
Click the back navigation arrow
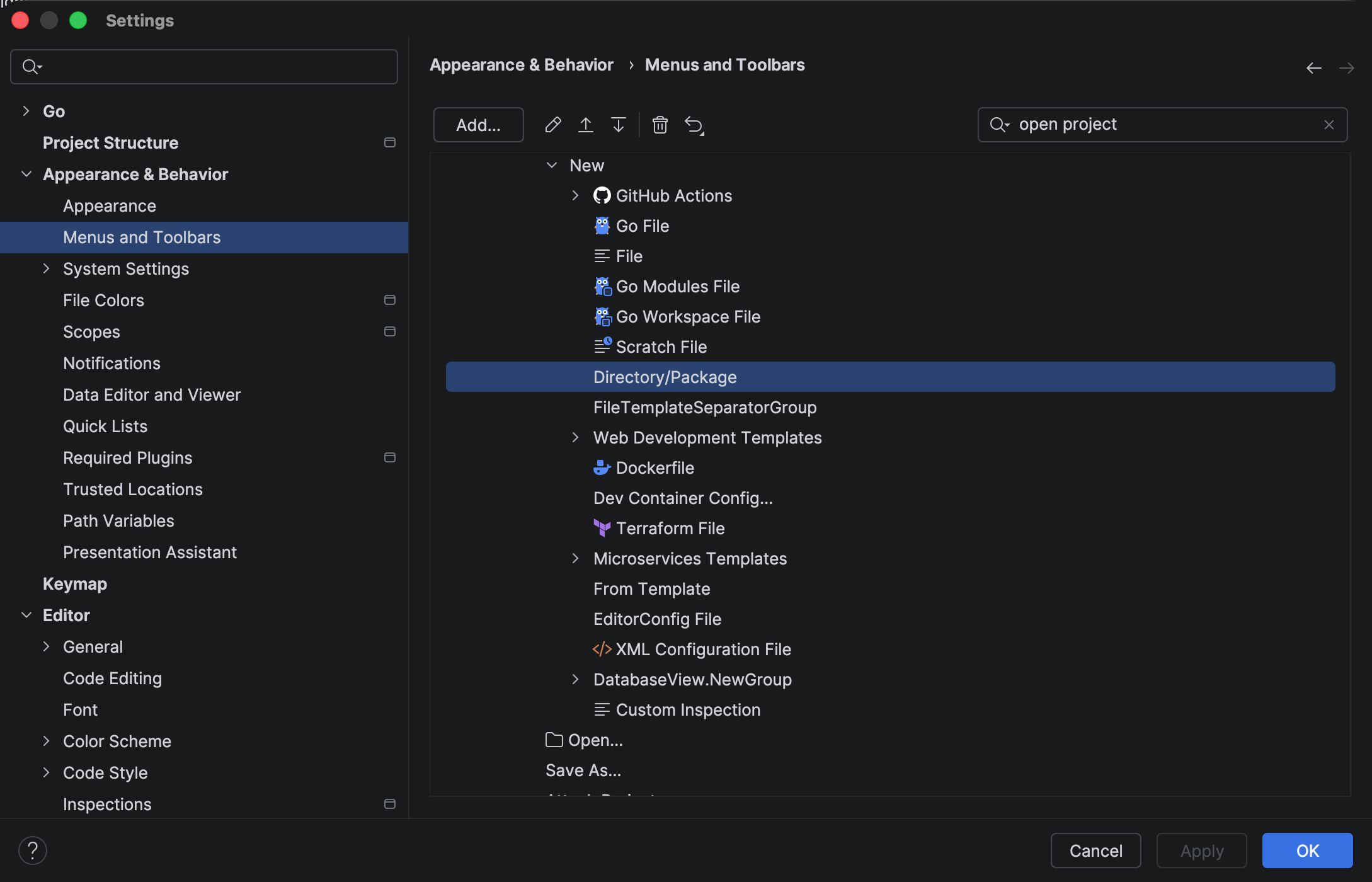(x=1314, y=67)
